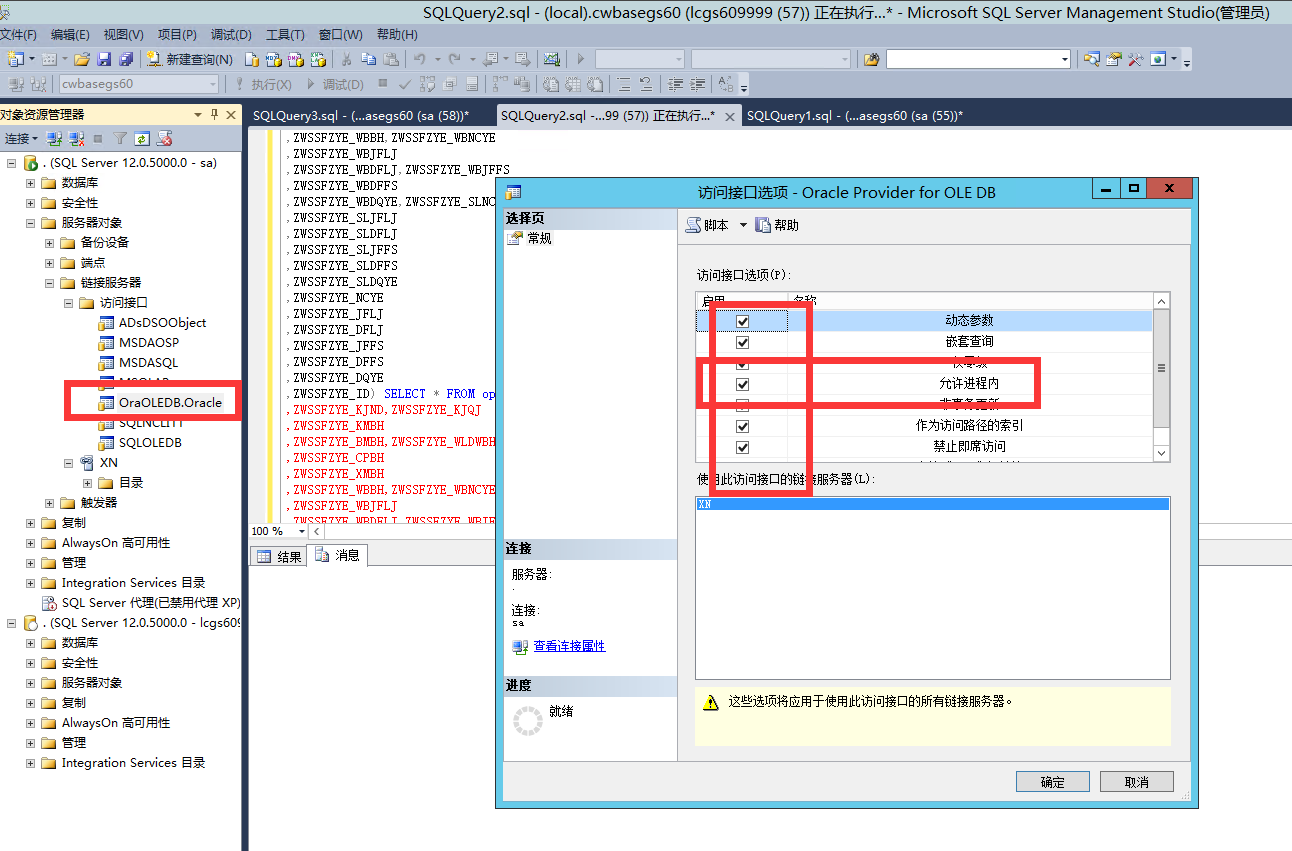The height and width of the screenshot is (851, 1292).
Task: Click the 取消 button in provider dialog
Action: [1136, 782]
